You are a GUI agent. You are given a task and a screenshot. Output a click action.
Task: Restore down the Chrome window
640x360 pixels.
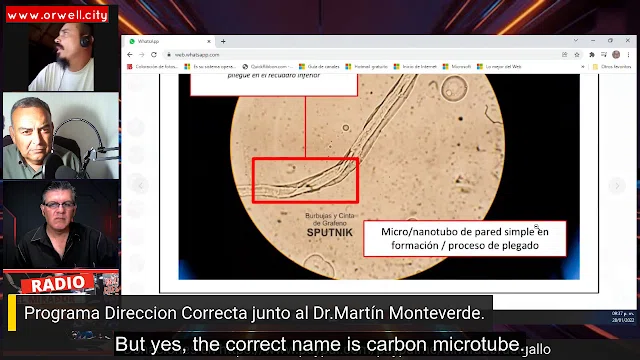[610, 40]
